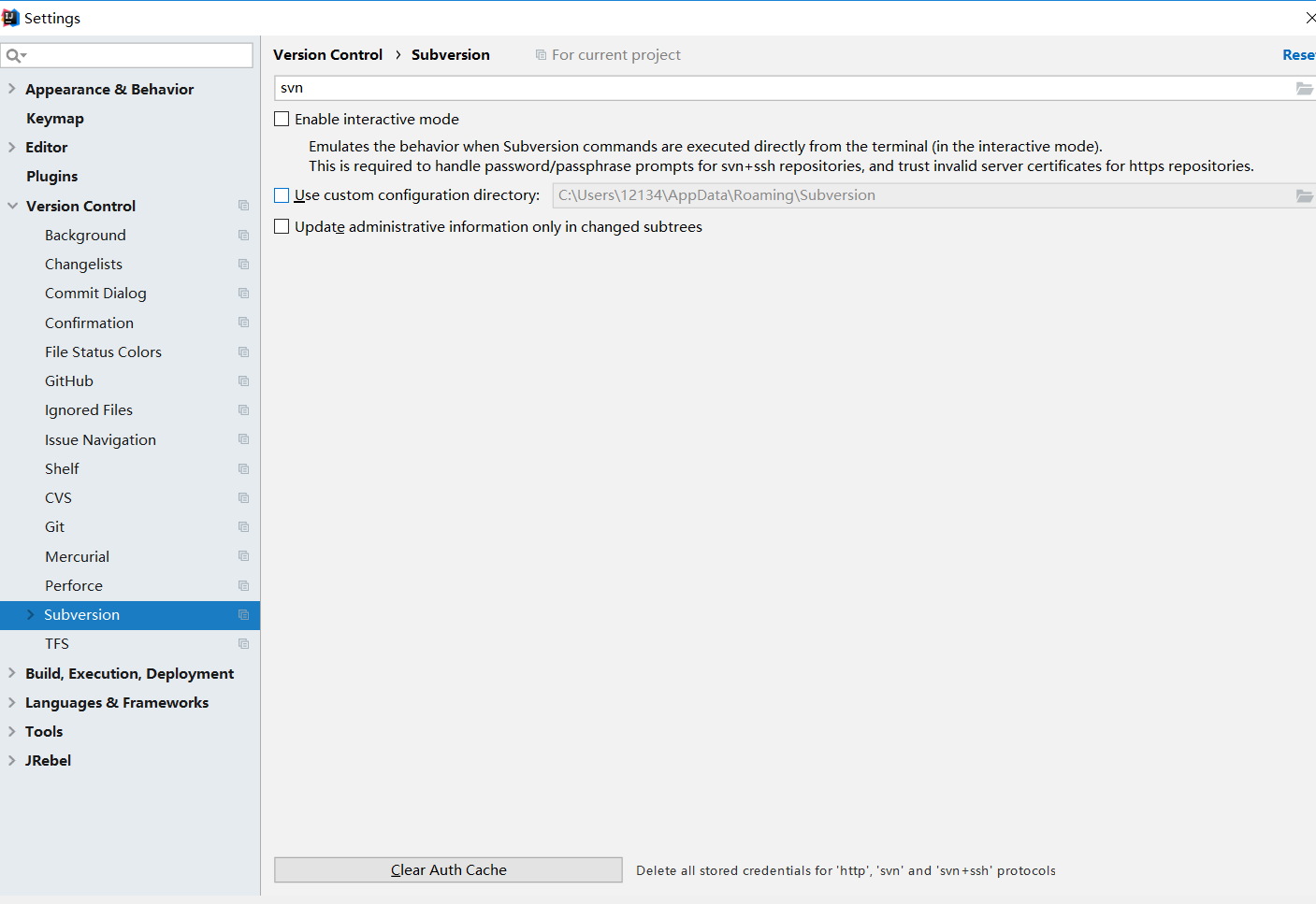Collapse the Version Control section
The width and height of the screenshot is (1316, 904).
10,206
